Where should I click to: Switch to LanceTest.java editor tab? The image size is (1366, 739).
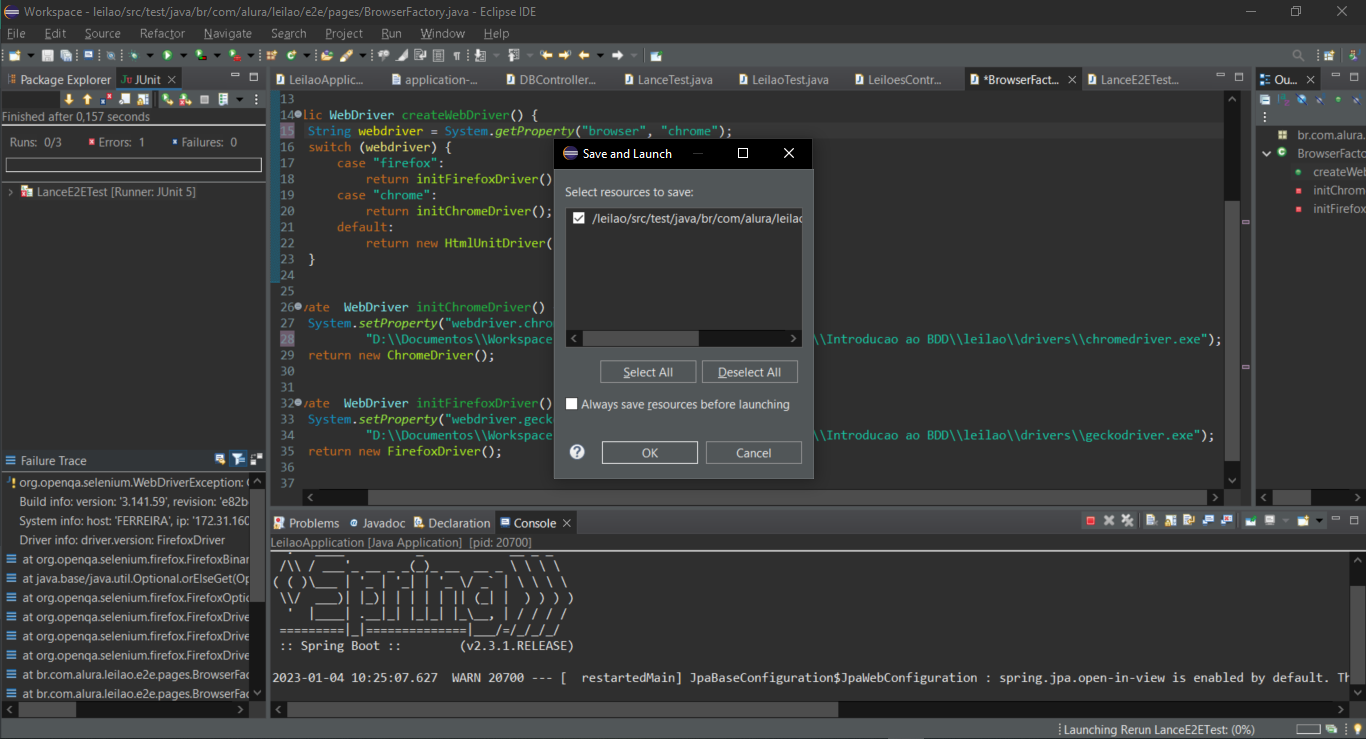(668, 79)
